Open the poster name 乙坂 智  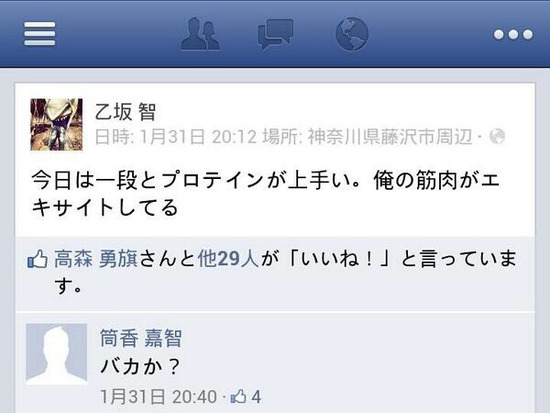coord(125,112)
